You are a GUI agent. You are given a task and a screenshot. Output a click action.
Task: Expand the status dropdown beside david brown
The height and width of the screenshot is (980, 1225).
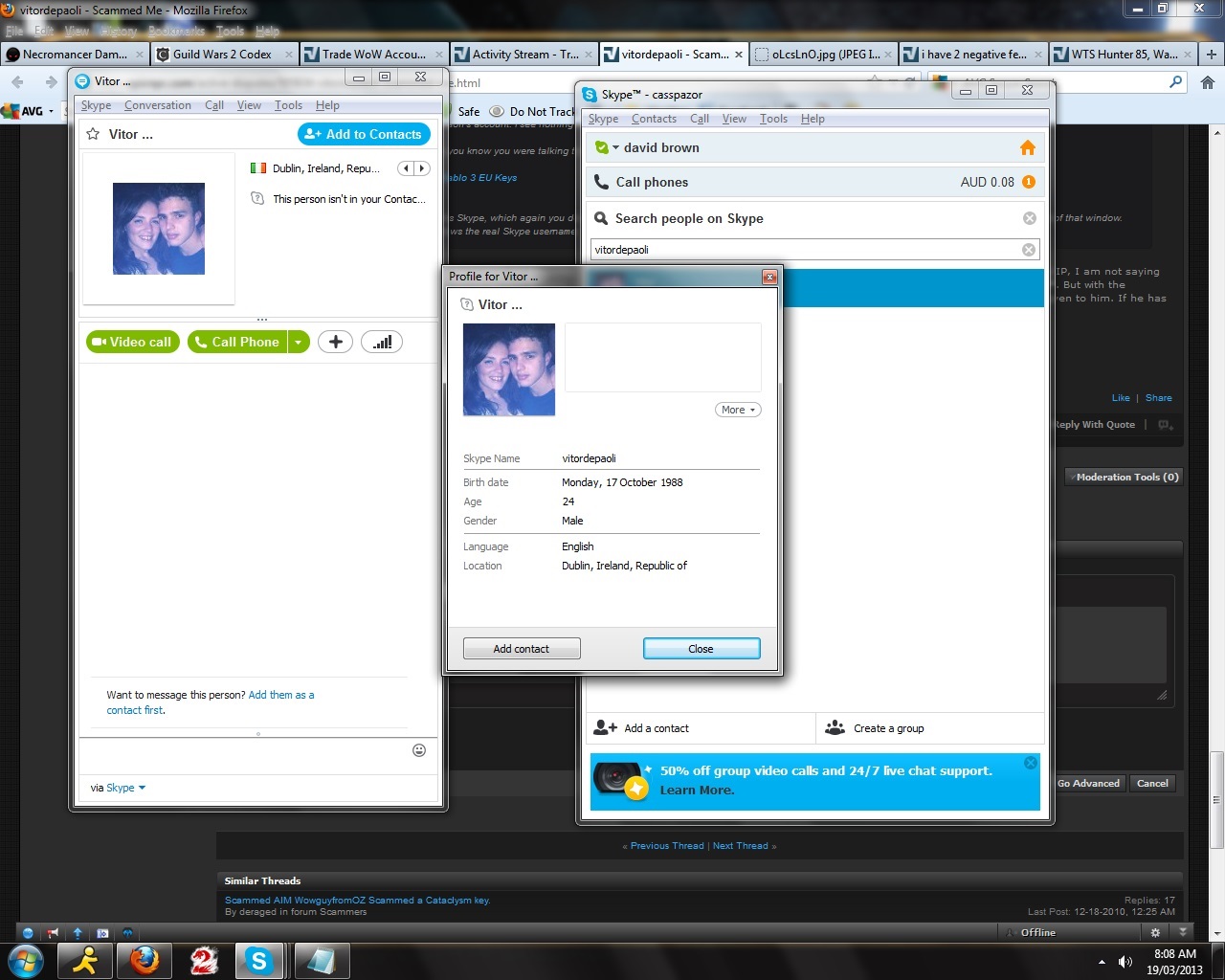[615, 148]
